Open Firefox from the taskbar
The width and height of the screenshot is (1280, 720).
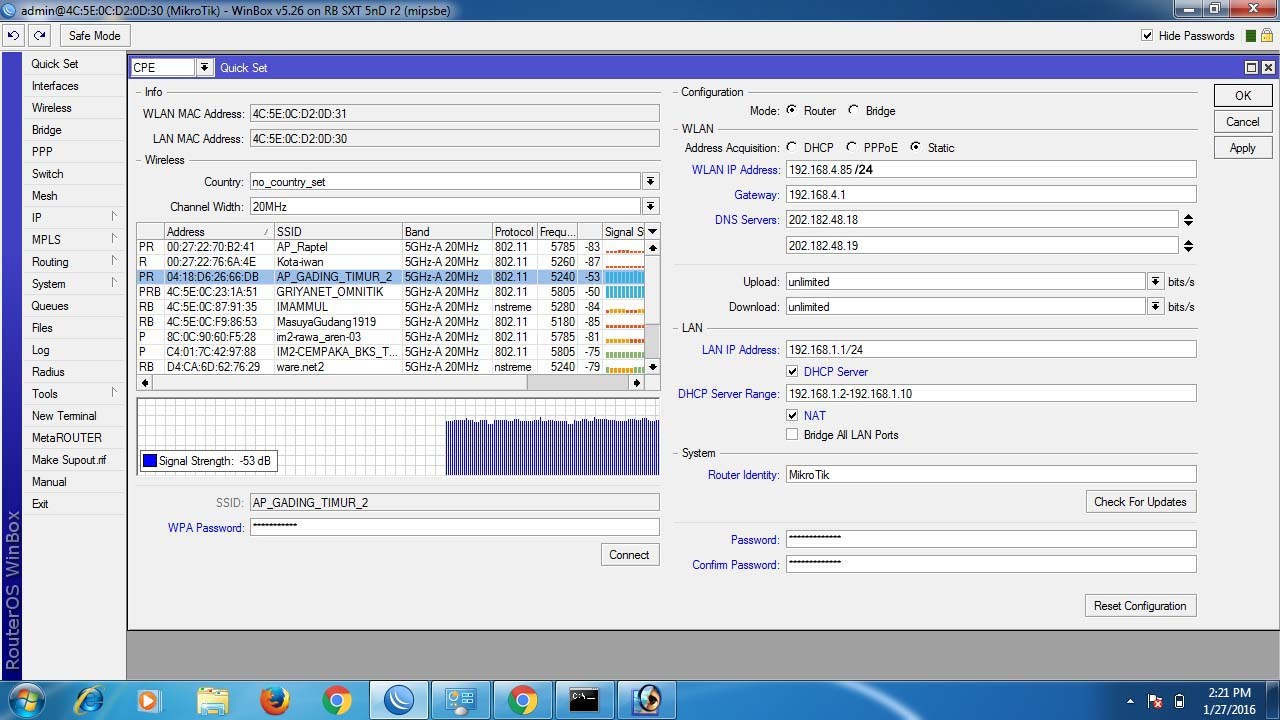pyautogui.click(x=274, y=700)
